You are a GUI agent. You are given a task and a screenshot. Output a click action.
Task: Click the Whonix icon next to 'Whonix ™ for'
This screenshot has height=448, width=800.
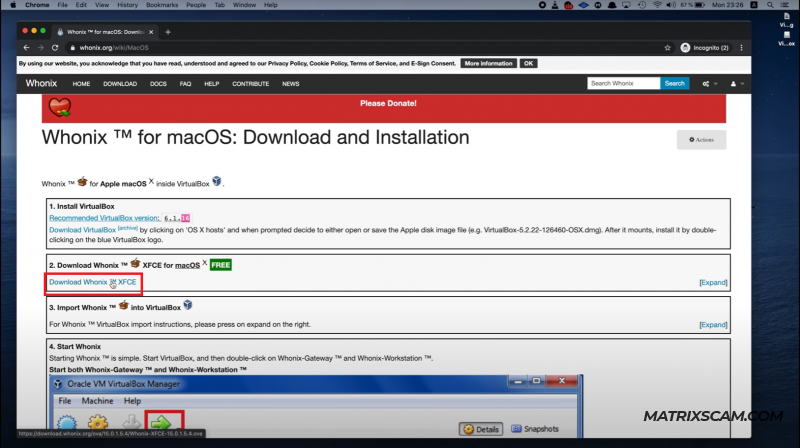pos(82,182)
